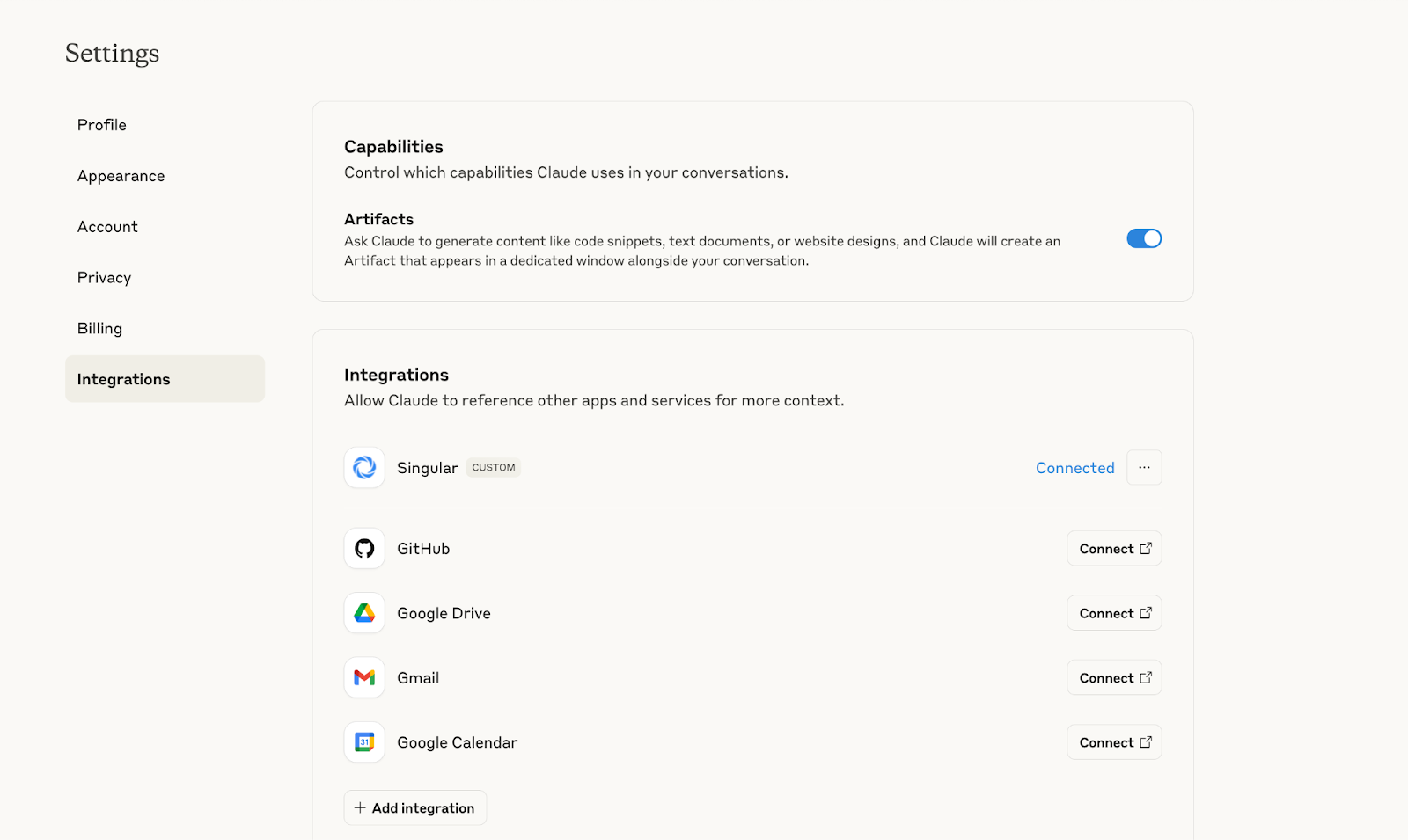1408x840 pixels.
Task: Click the Gmail envelope icon
Action: click(x=364, y=678)
